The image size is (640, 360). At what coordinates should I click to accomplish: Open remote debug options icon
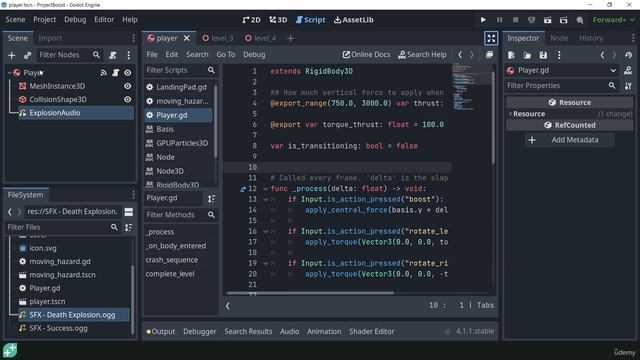531,20
